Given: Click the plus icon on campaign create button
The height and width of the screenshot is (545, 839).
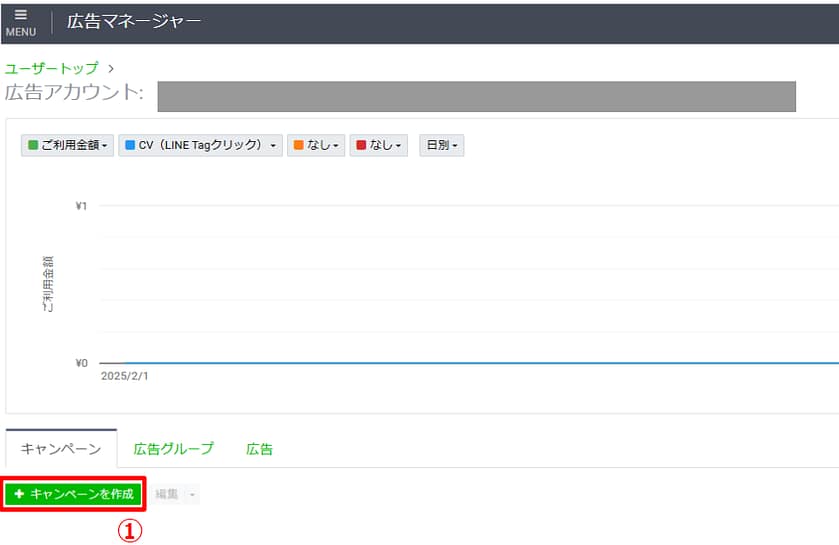Looking at the screenshot, I should (19, 494).
